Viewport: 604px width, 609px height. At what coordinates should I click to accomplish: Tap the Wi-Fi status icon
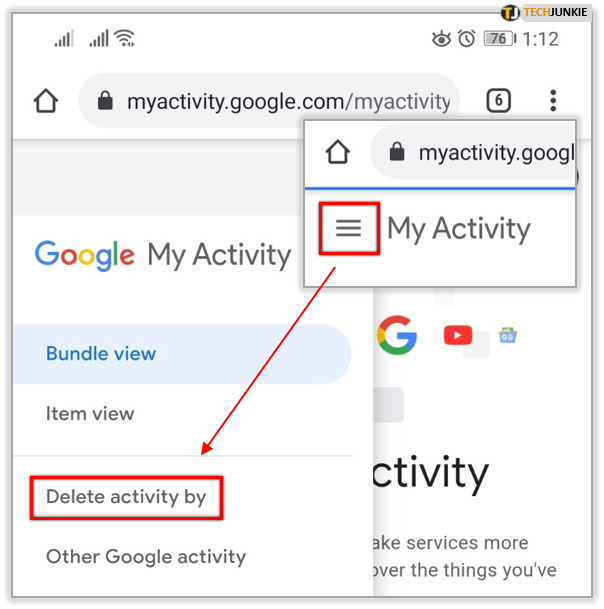click(124, 38)
